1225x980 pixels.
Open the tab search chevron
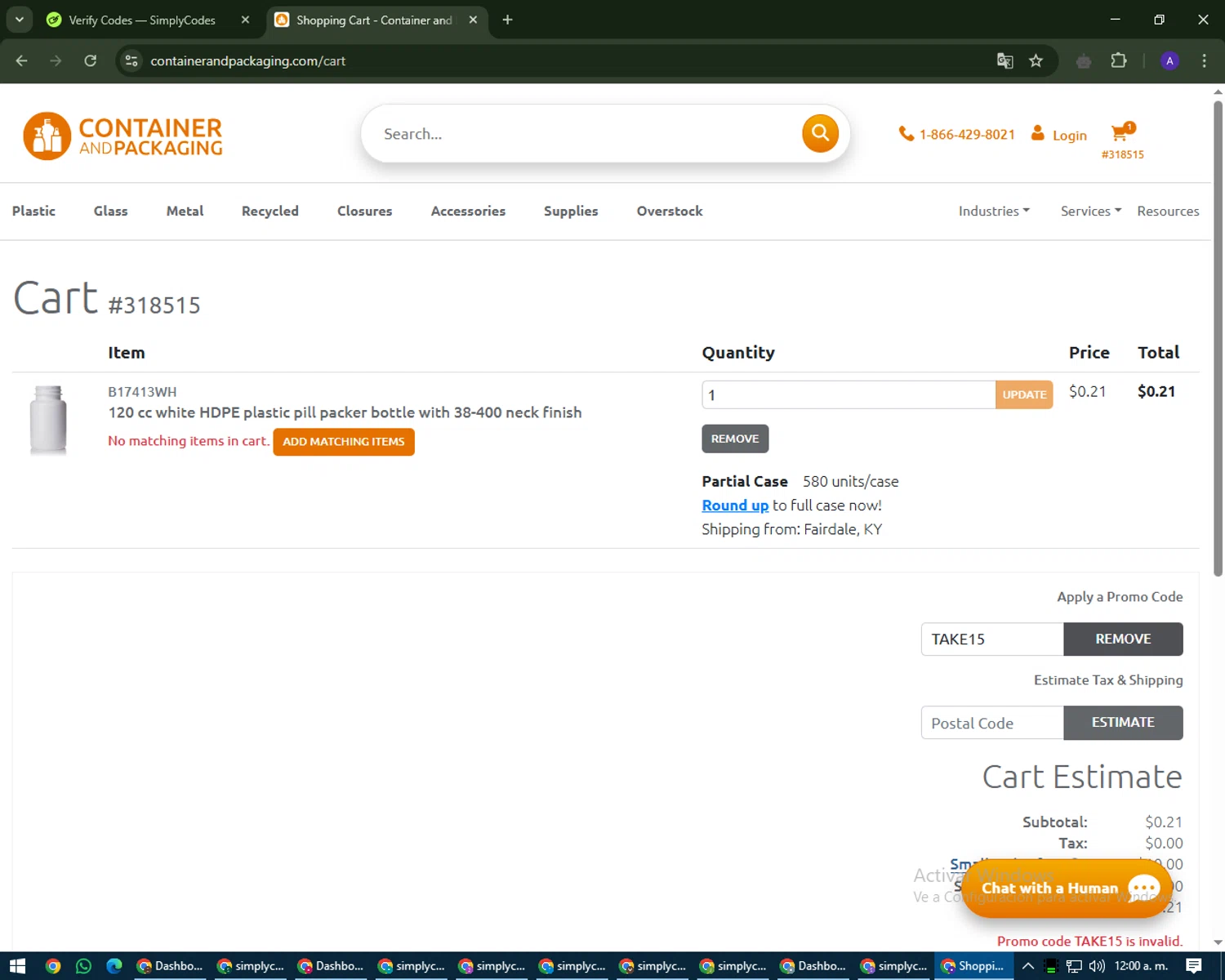[x=19, y=20]
